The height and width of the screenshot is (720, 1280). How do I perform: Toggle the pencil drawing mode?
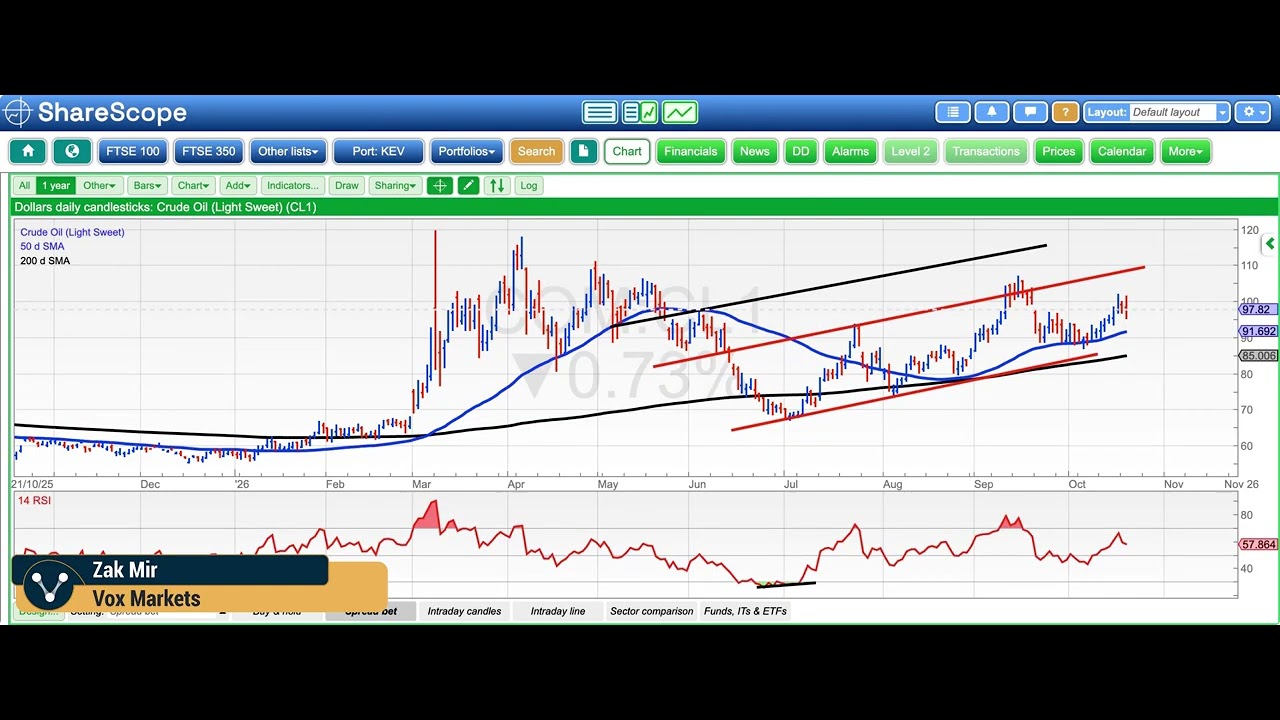tap(468, 185)
